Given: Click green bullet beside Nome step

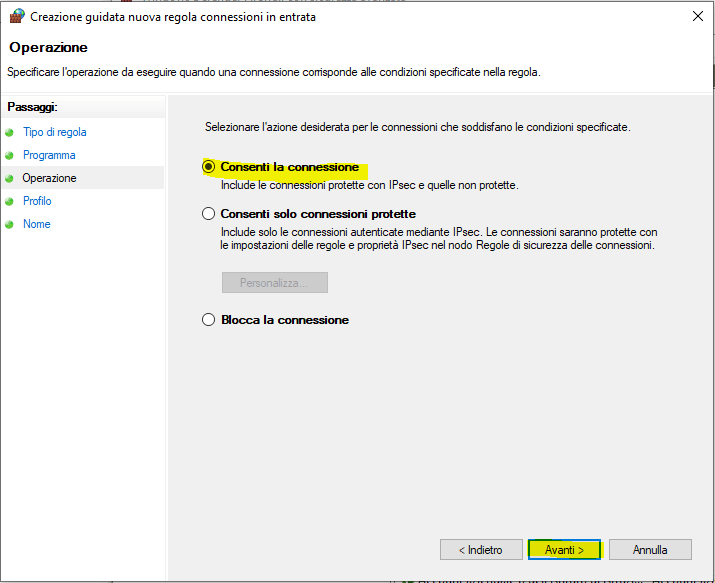Looking at the screenshot, I should (x=10, y=224).
